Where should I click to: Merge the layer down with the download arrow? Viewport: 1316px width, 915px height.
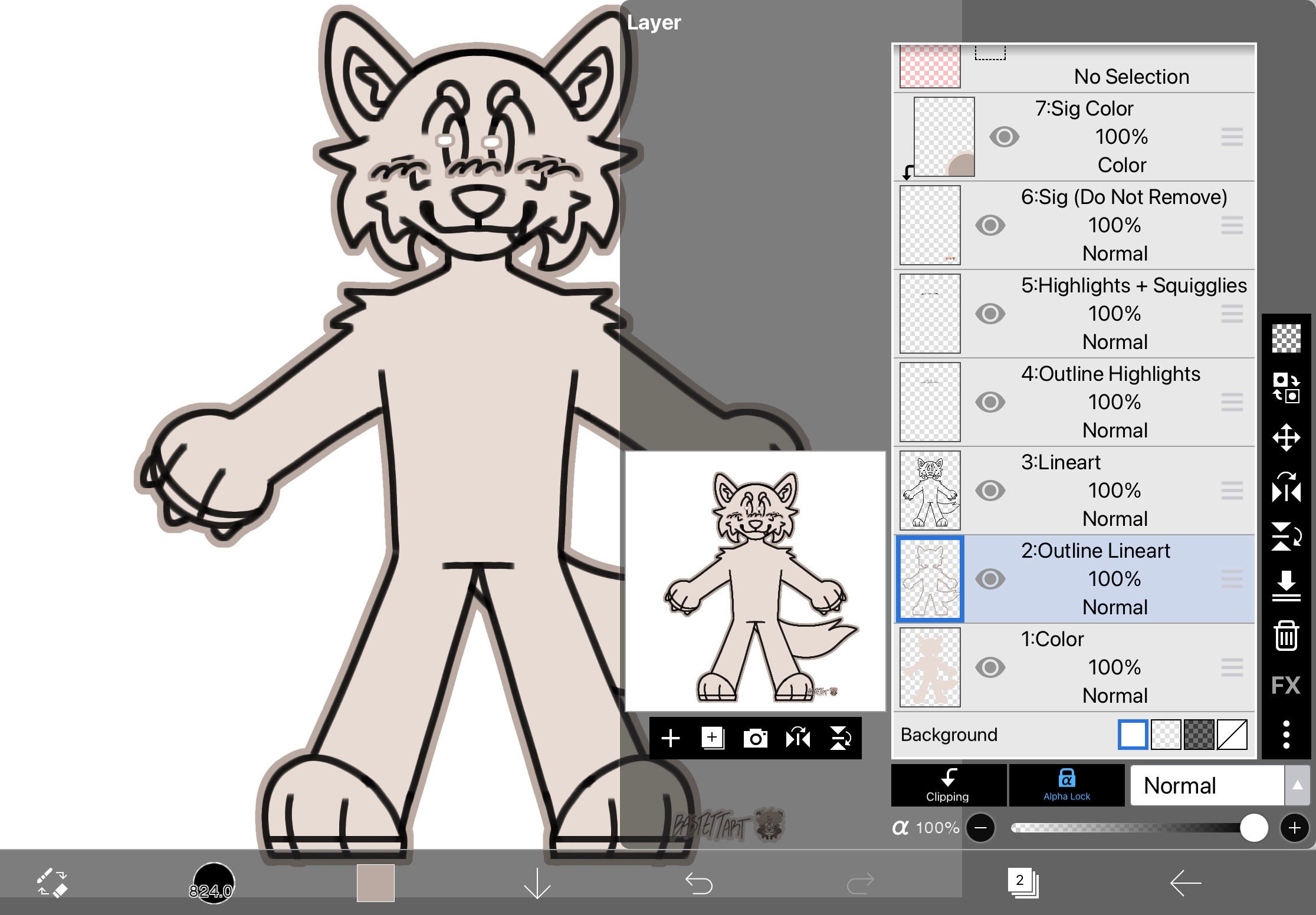[x=1287, y=586]
